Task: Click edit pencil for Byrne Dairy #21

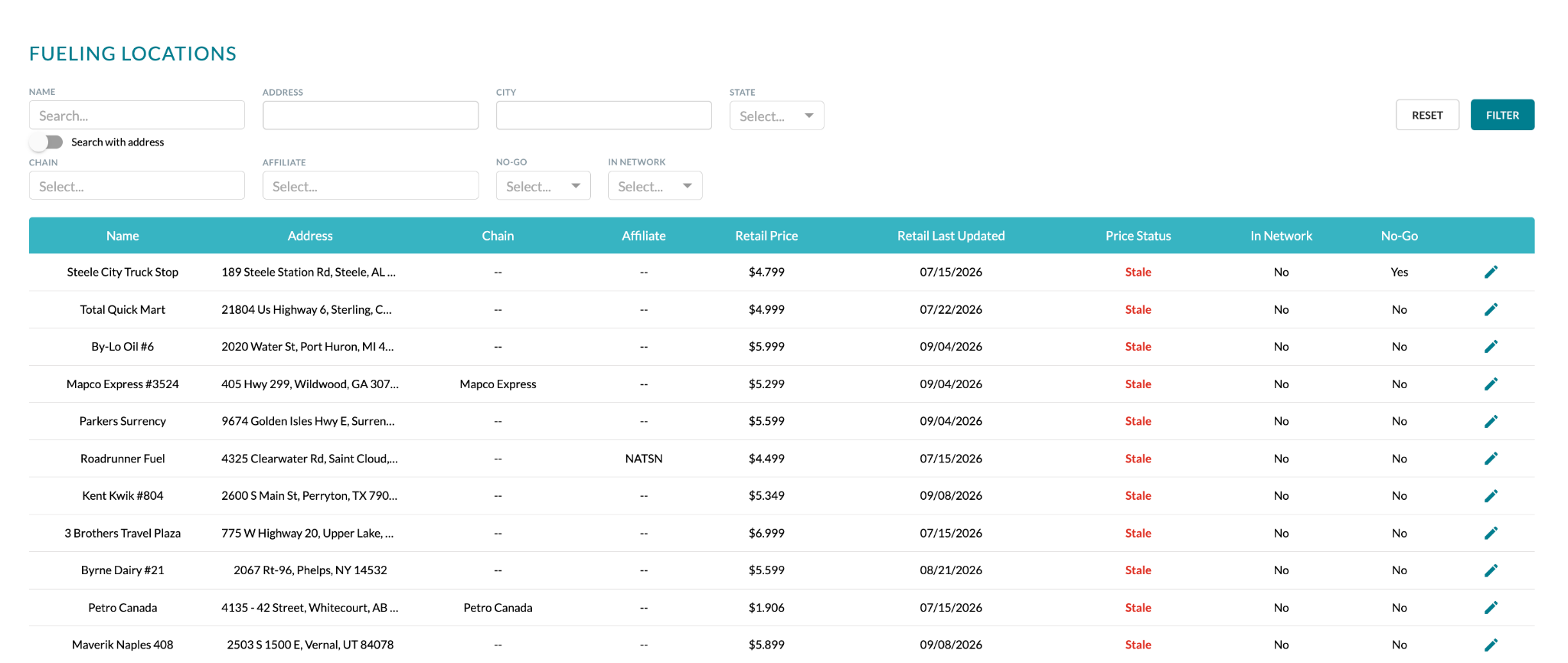Action: 1491,570
